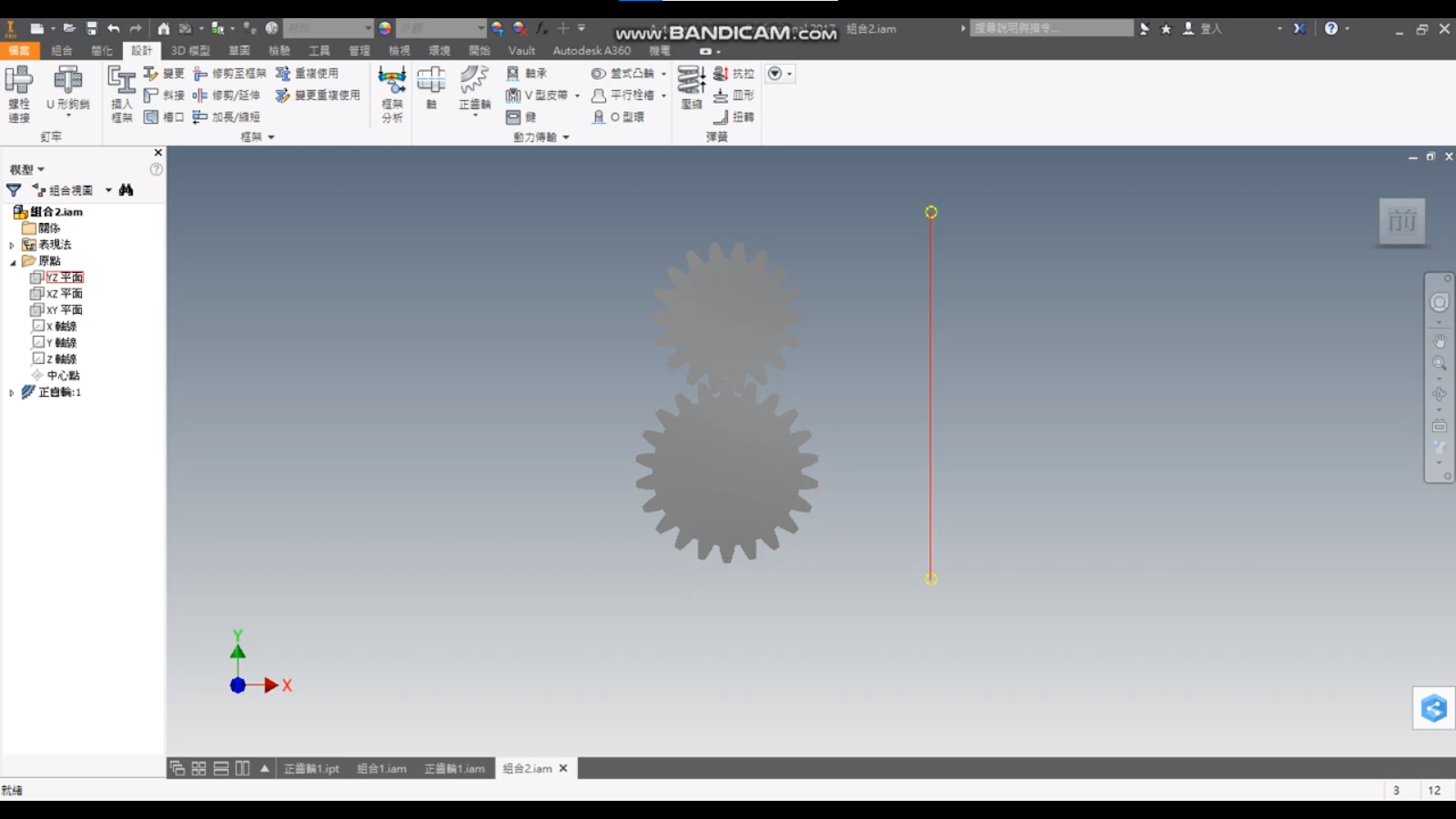
Task: Expand the 正齒輪:1 tree node
Action: tap(12, 393)
